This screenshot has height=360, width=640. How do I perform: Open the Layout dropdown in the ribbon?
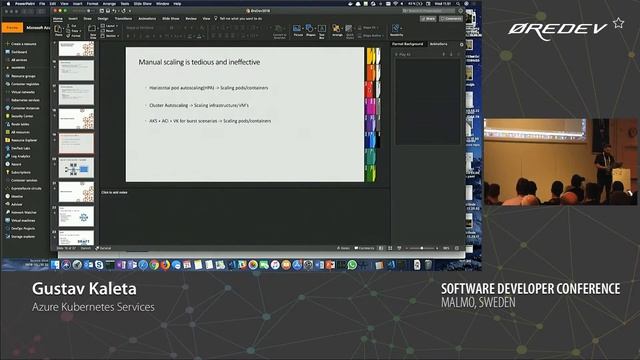tap(109, 26)
